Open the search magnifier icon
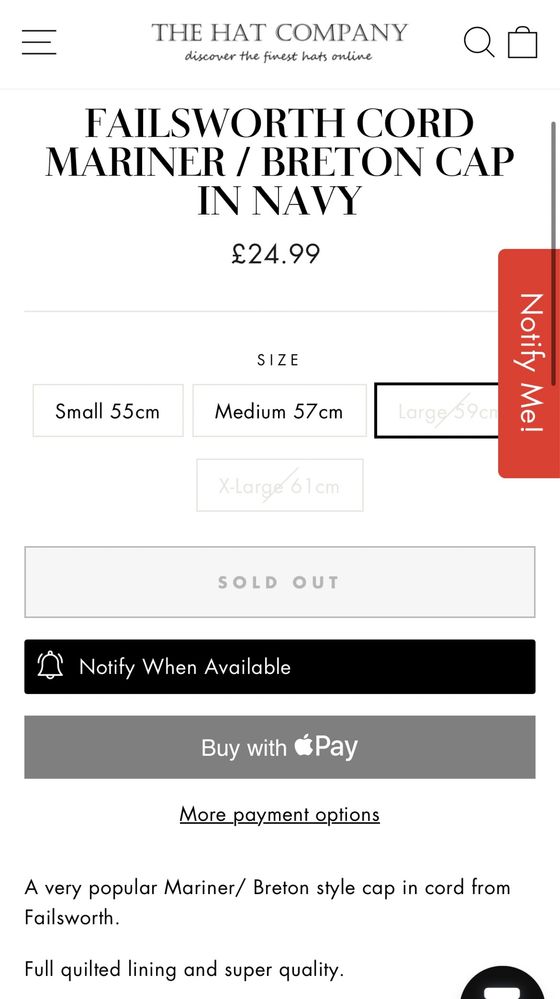560x999 pixels. pyautogui.click(x=479, y=42)
